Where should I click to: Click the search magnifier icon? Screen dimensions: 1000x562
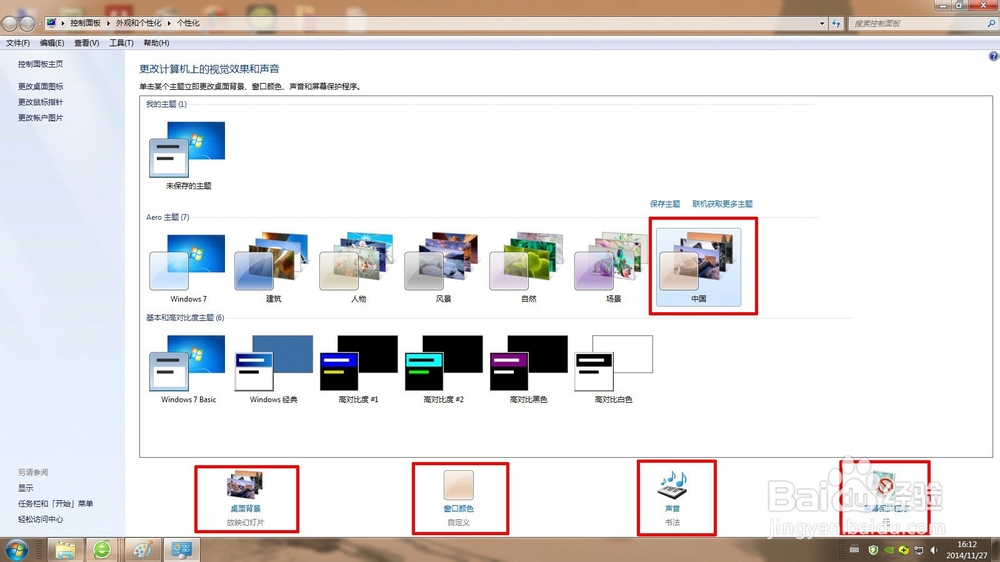(x=991, y=24)
